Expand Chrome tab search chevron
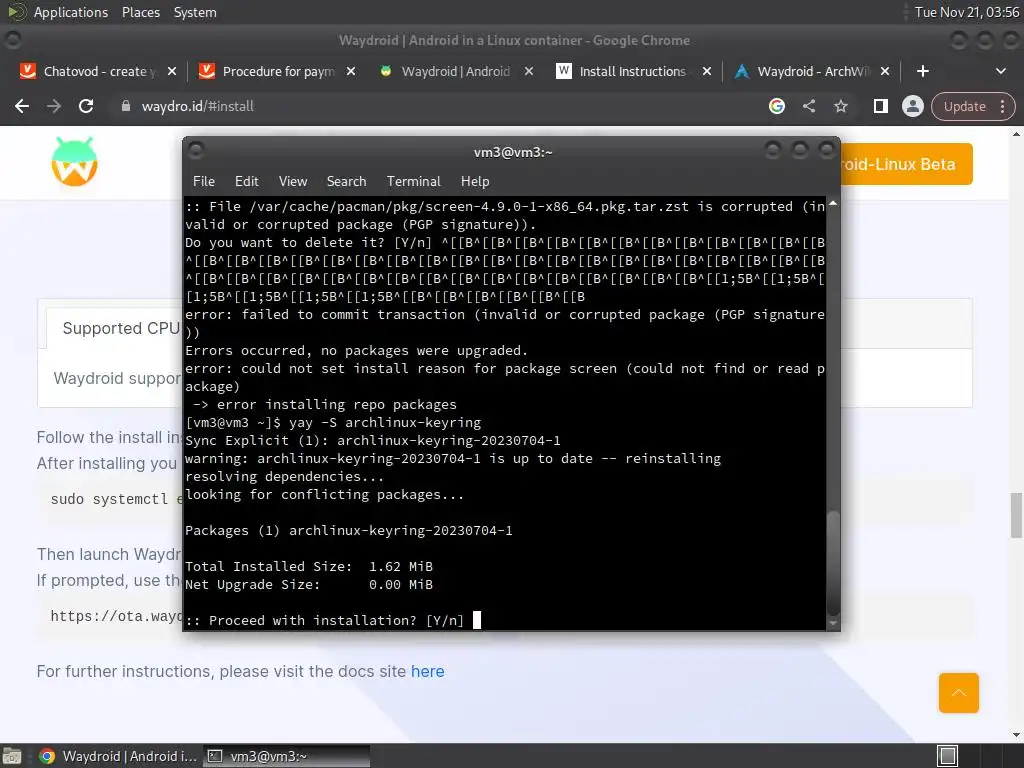1024x768 pixels. (x=1000, y=71)
